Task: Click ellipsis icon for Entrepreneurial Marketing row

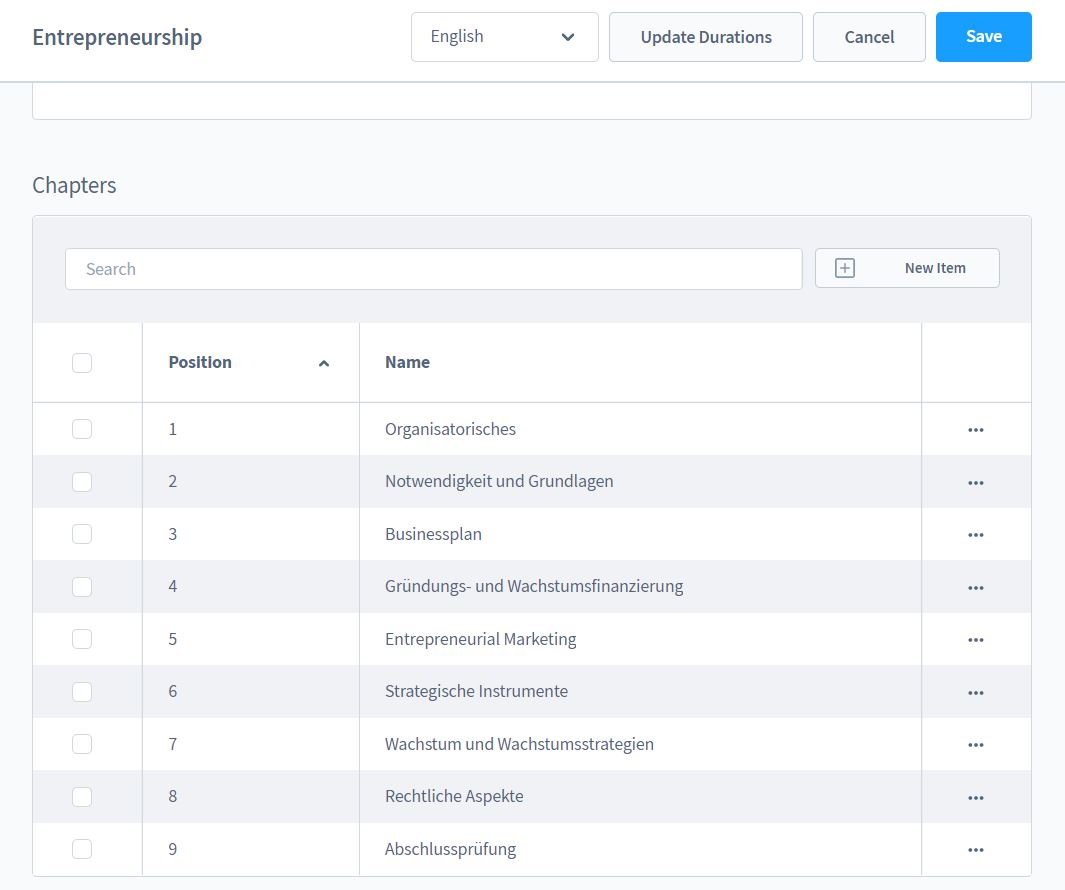Action: [x=976, y=640]
